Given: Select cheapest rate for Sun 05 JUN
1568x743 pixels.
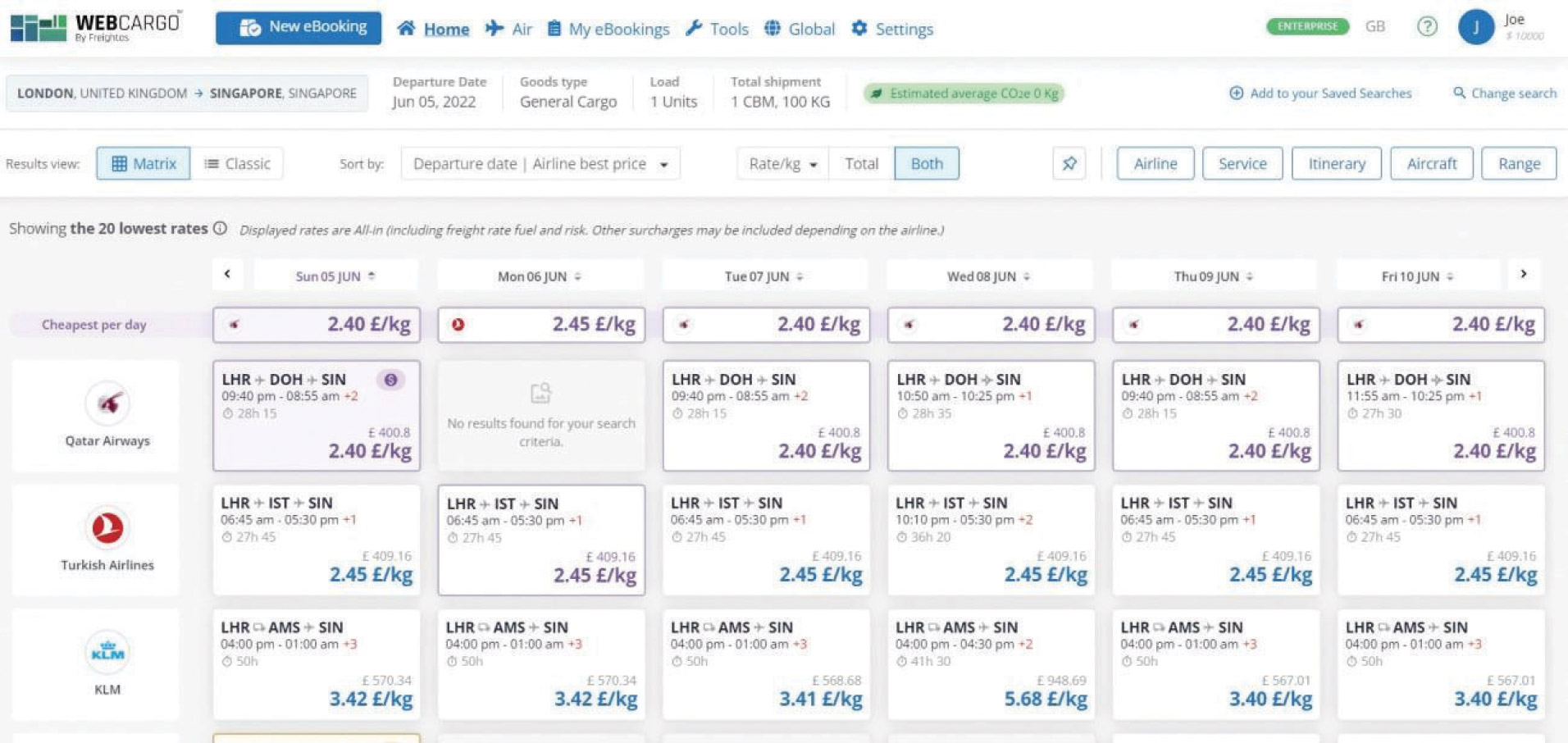Looking at the screenshot, I should click(x=317, y=325).
